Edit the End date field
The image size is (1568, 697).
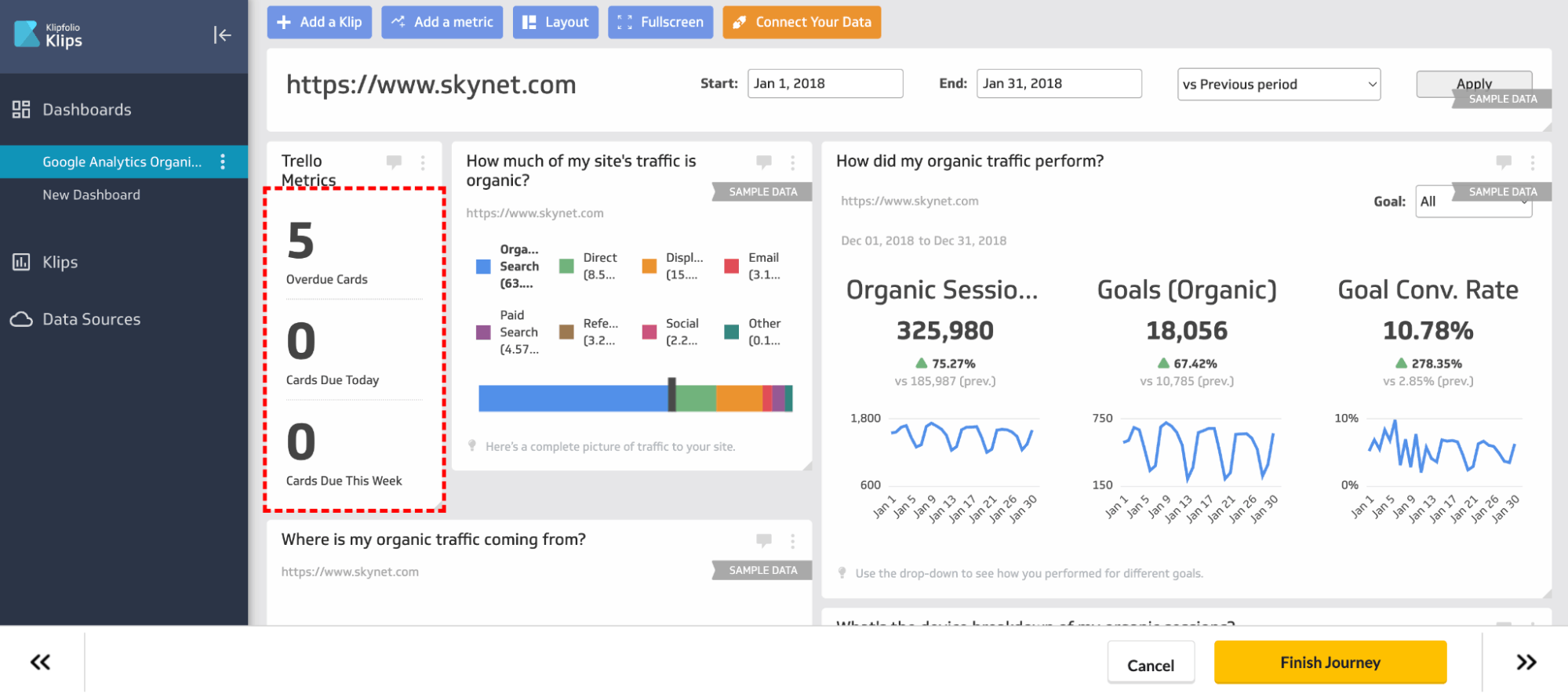[1059, 83]
